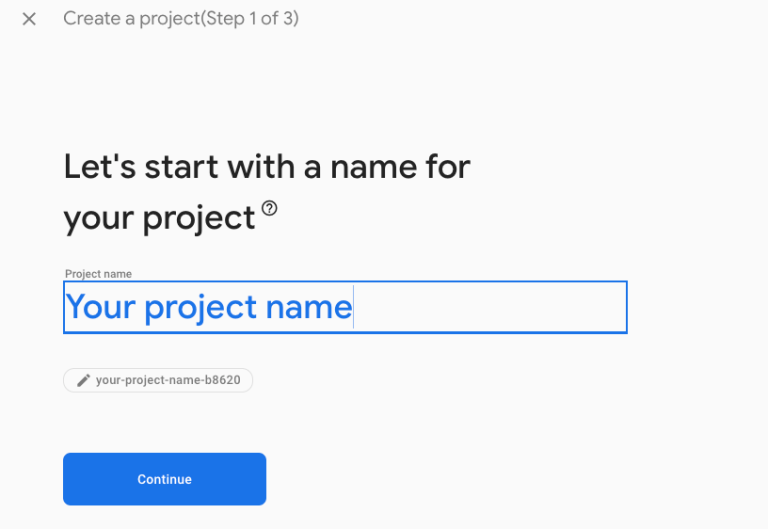
Task: Open the help tooltip beside the heading
Action: (269, 209)
